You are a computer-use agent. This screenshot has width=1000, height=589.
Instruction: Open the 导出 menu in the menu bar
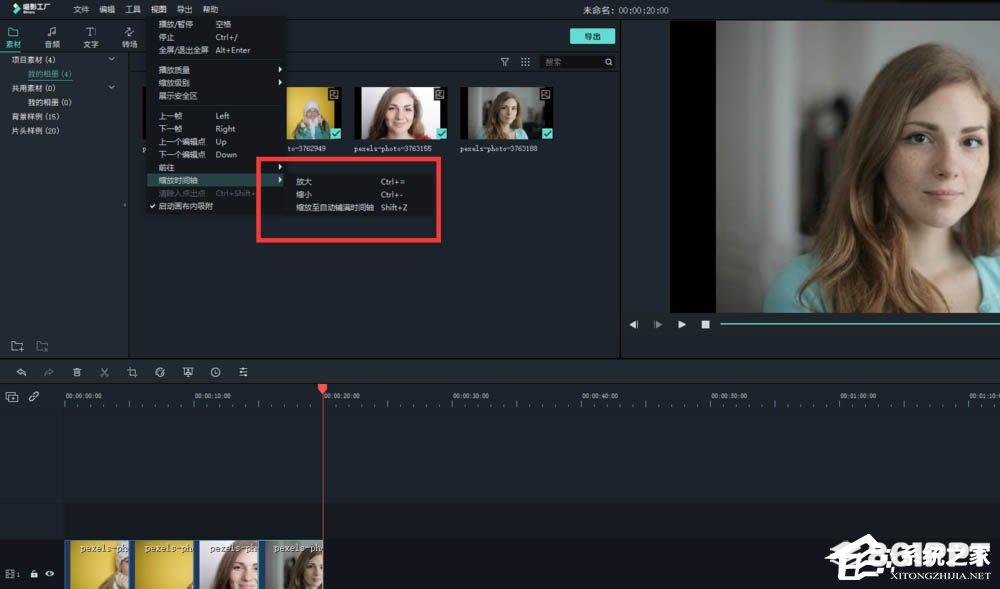[x=184, y=10]
